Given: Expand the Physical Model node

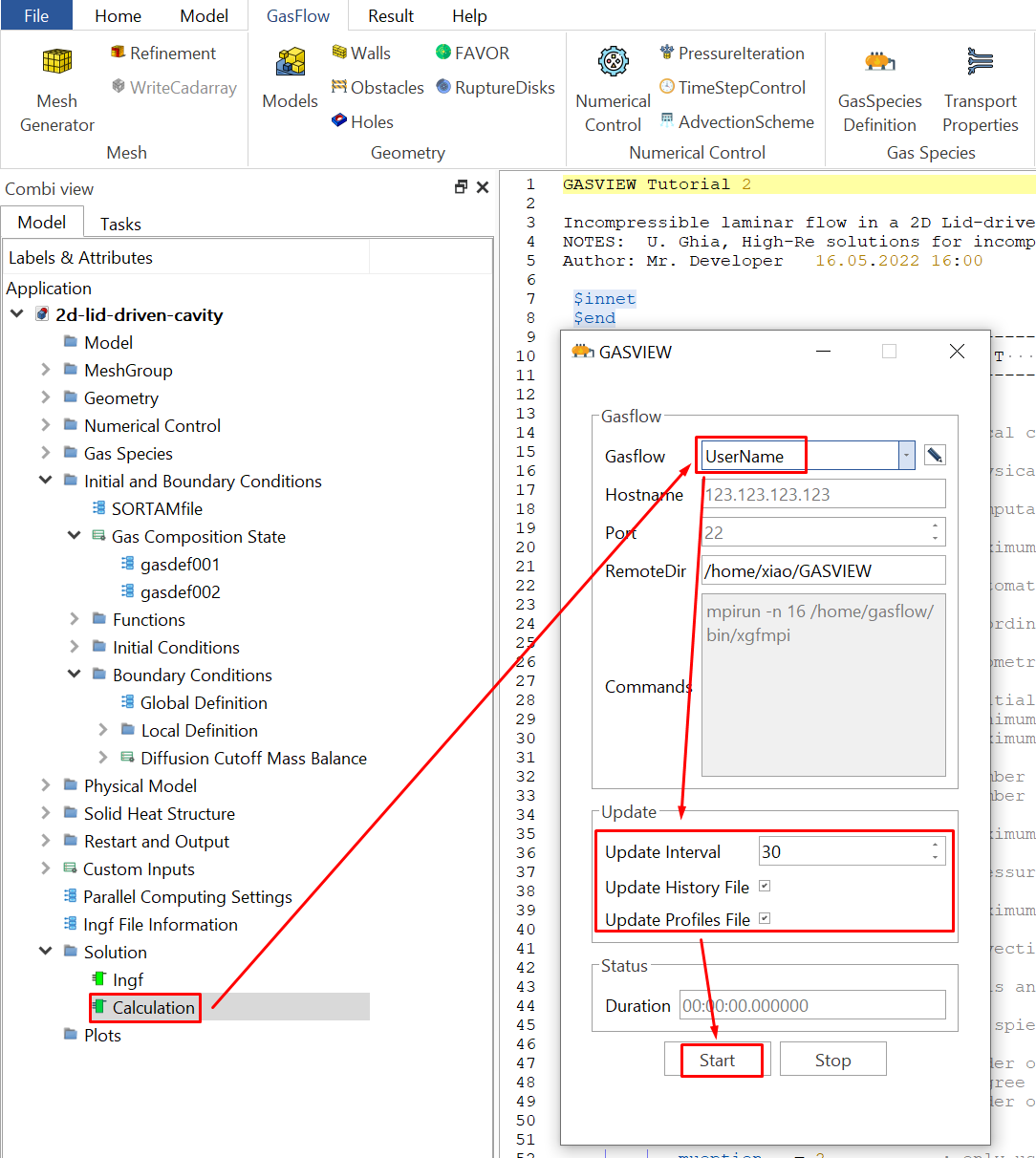Looking at the screenshot, I should tap(45, 785).
